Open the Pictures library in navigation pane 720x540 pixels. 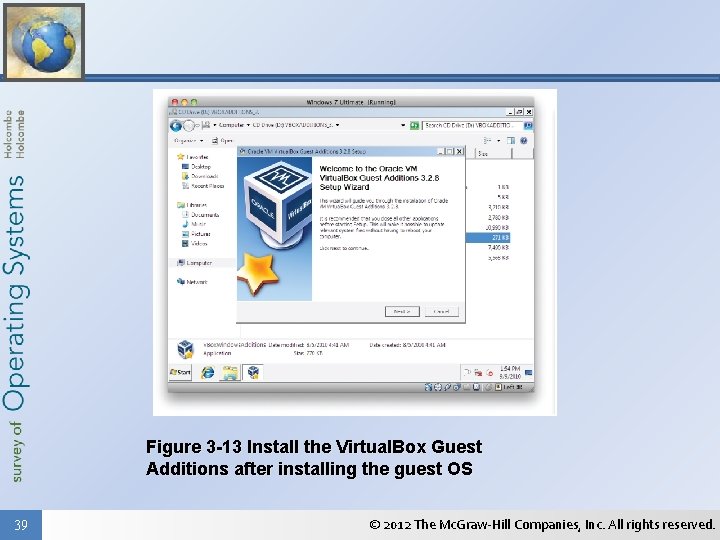[x=196, y=234]
